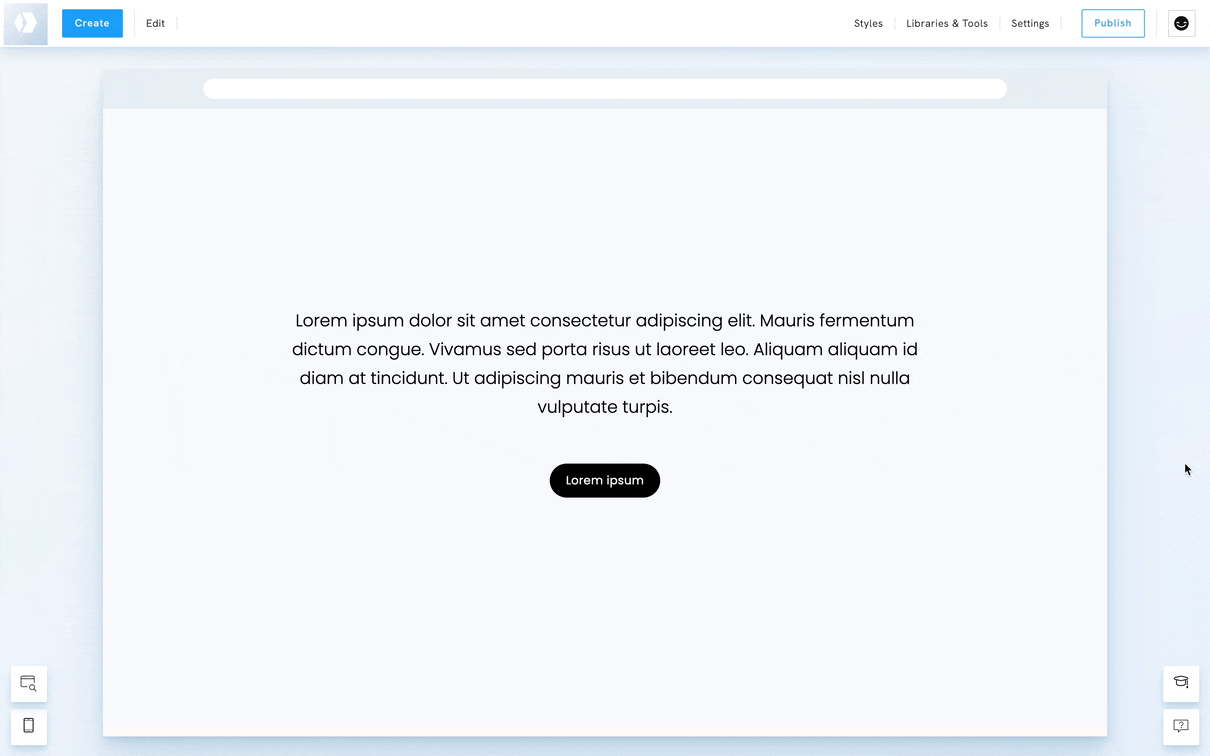Open the Edit menu
Image resolution: width=1210 pixels, height=756 pixels.
point(155,23)
